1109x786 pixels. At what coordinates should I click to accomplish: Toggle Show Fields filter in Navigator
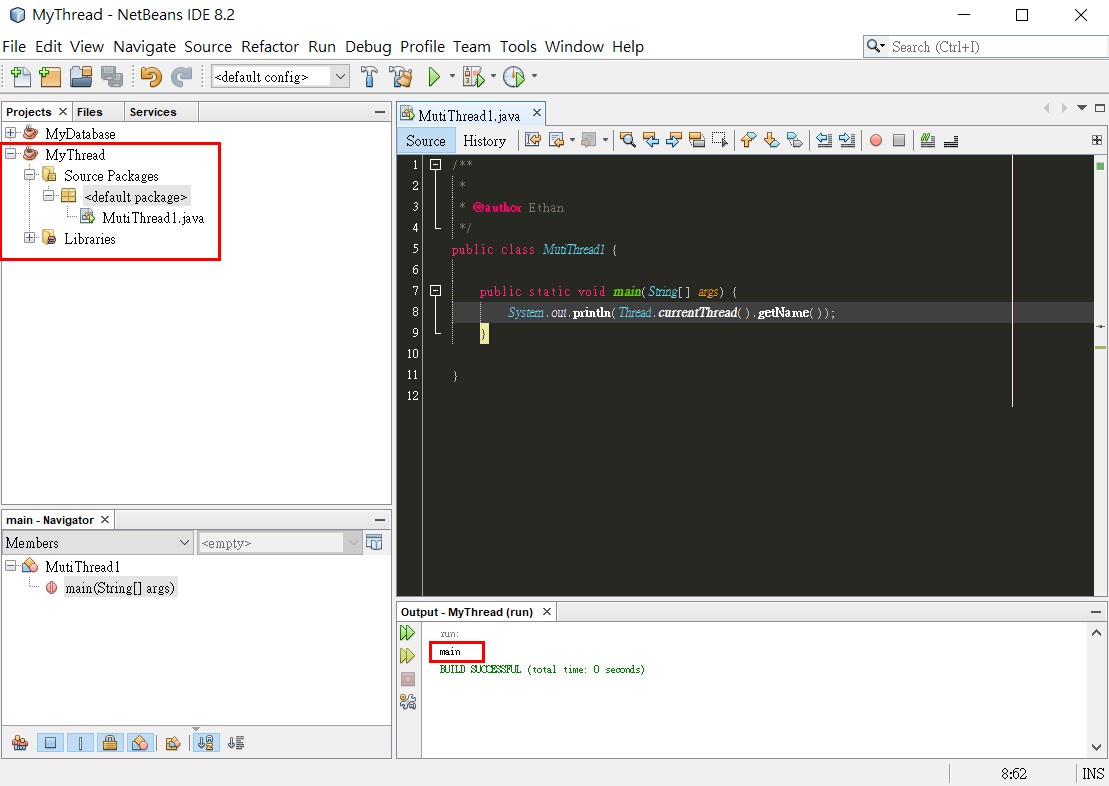pyautogui.click(x=50, y=743)
